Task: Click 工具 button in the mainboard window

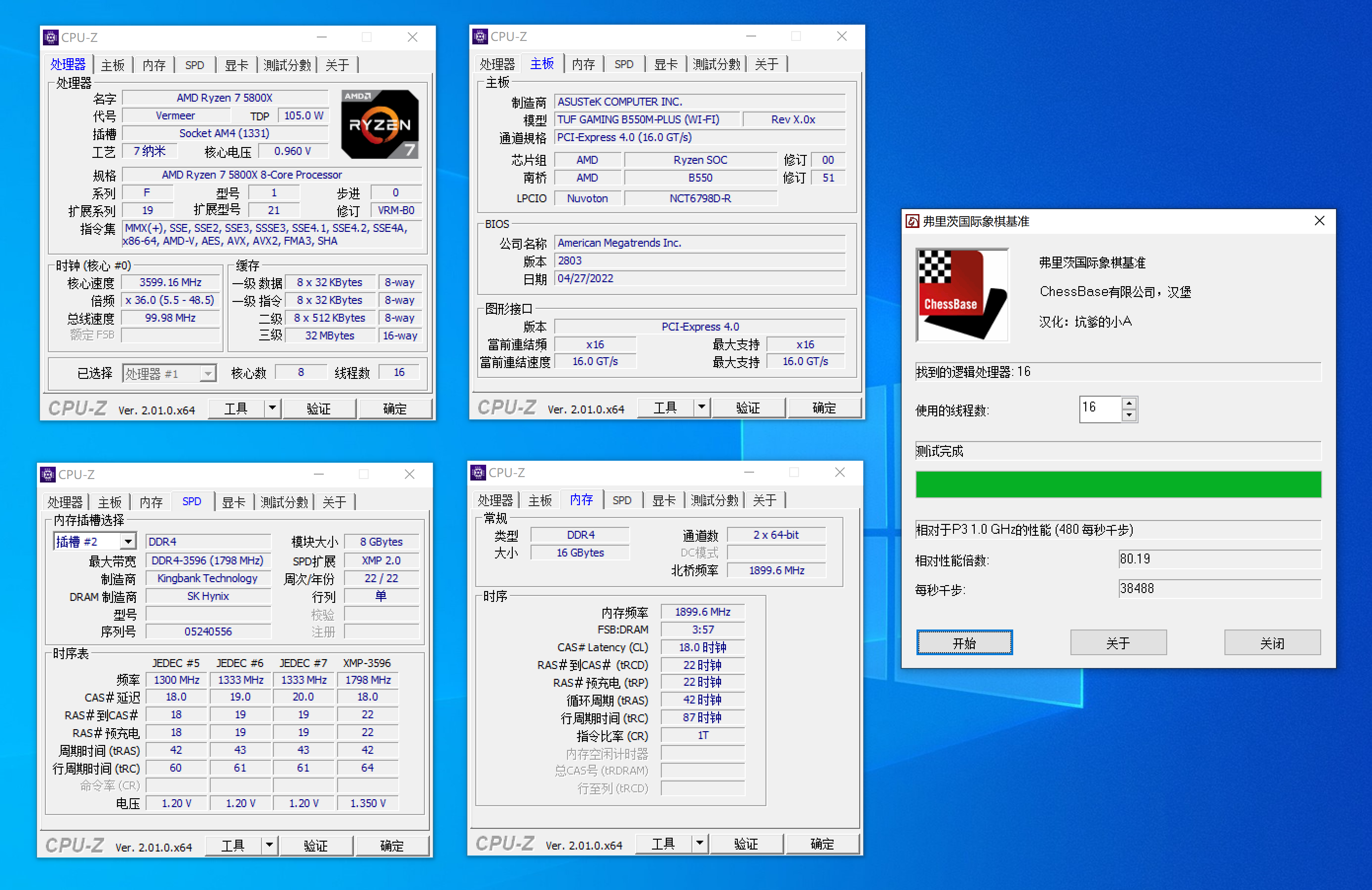Action: pyautogui.click(x=666, y=408)
